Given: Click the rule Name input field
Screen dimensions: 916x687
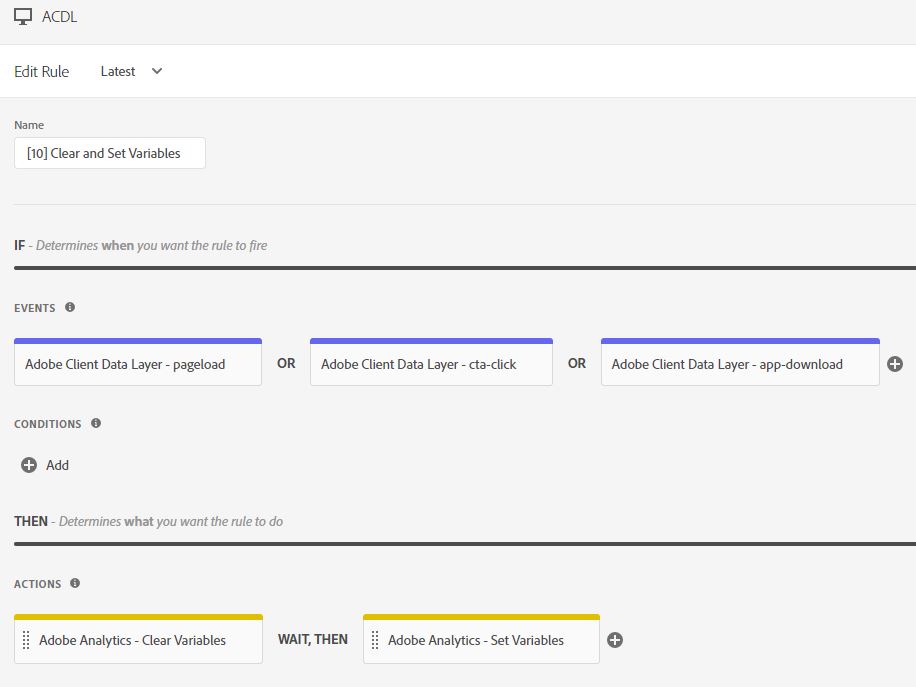Looking at the screenshot, I should [x=110, y=153].
